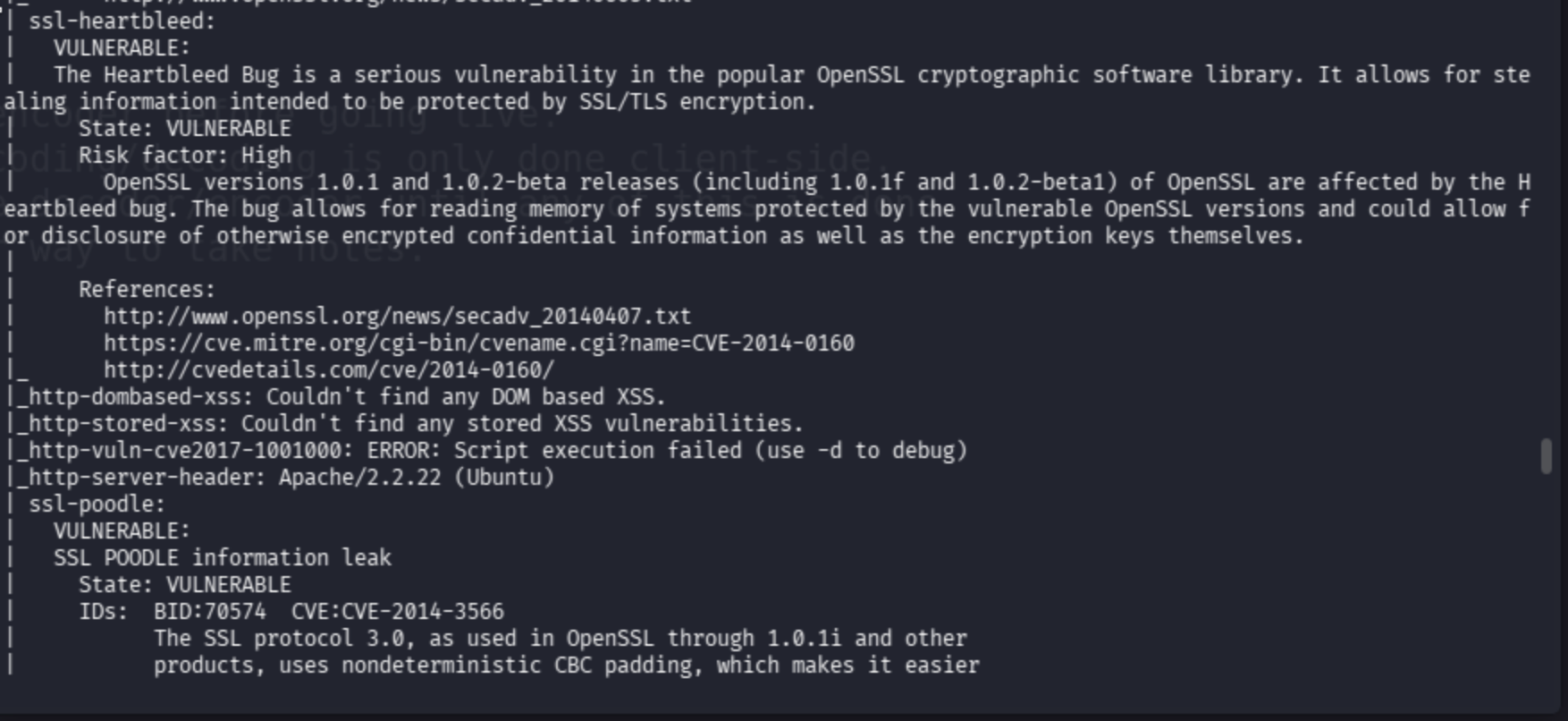Click the BID:70574 identifier

209,612
